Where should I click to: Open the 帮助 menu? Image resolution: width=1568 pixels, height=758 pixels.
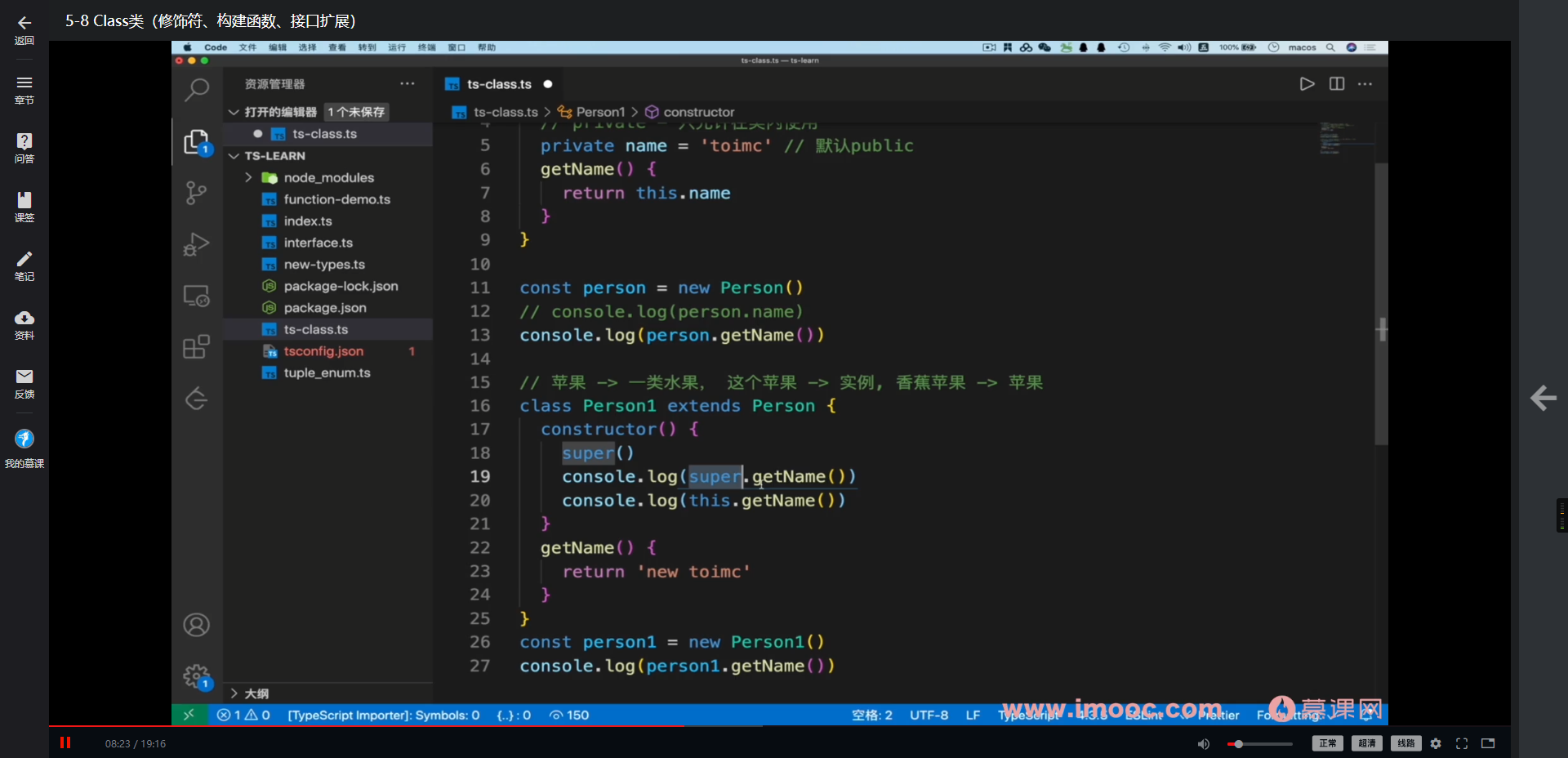(x=487, y=47)
